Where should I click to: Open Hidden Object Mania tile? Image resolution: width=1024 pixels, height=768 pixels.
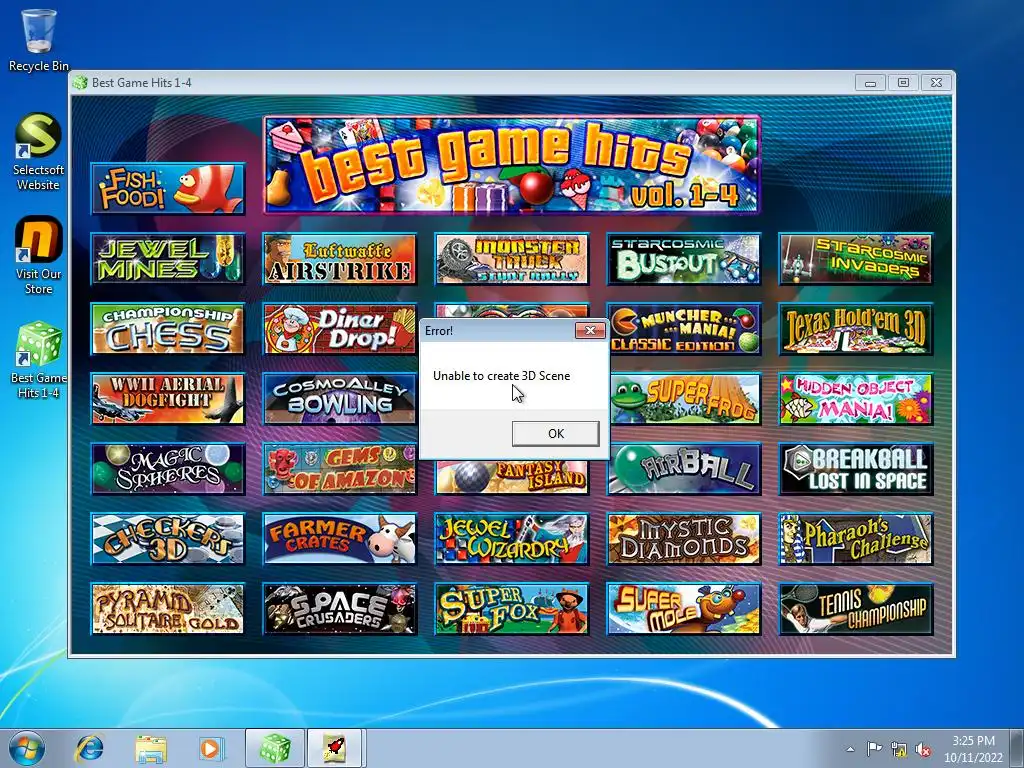(x=856, y=399)
